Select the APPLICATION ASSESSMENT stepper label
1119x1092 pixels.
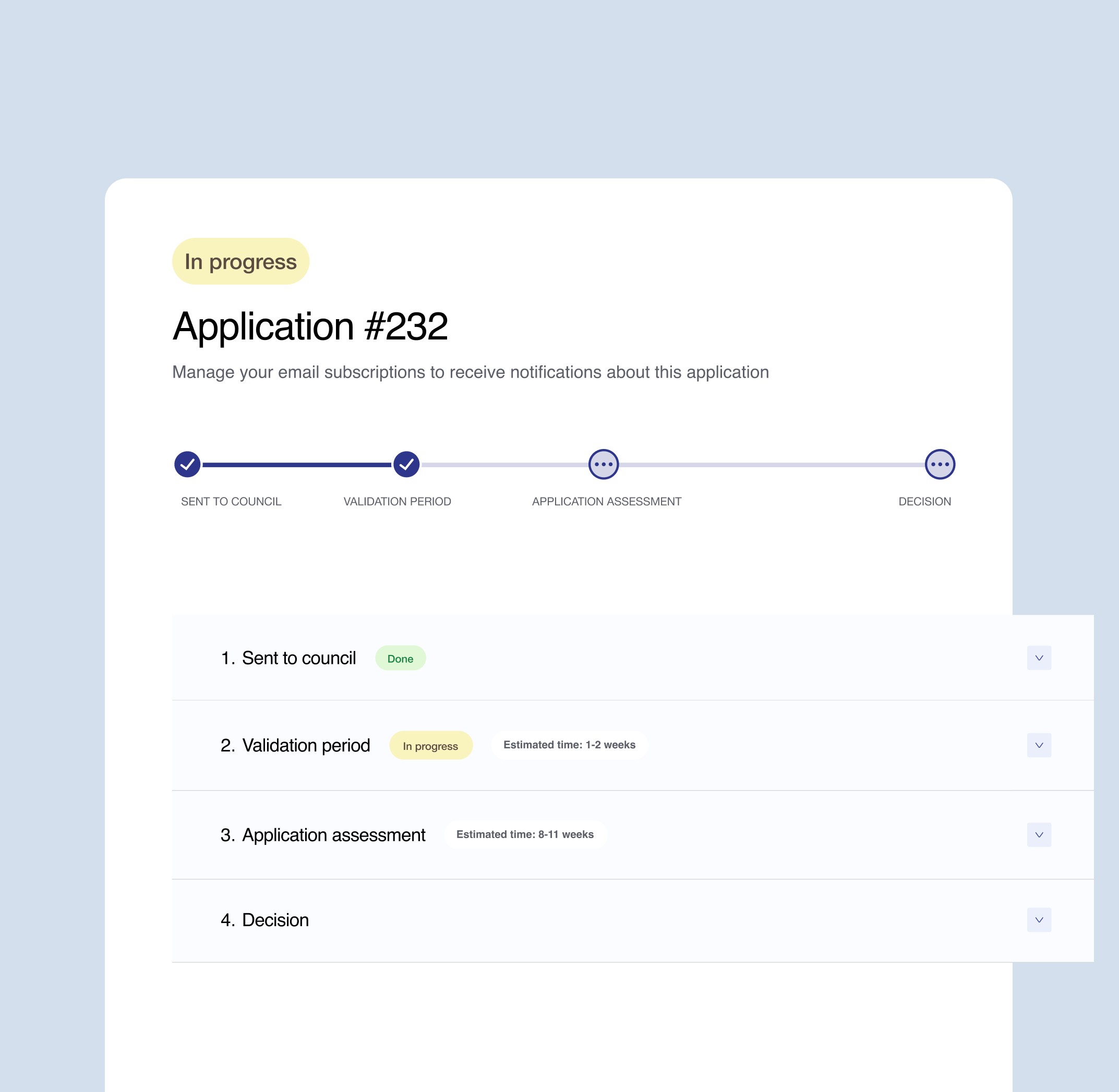pyautogui.click(x=607, y=501)
